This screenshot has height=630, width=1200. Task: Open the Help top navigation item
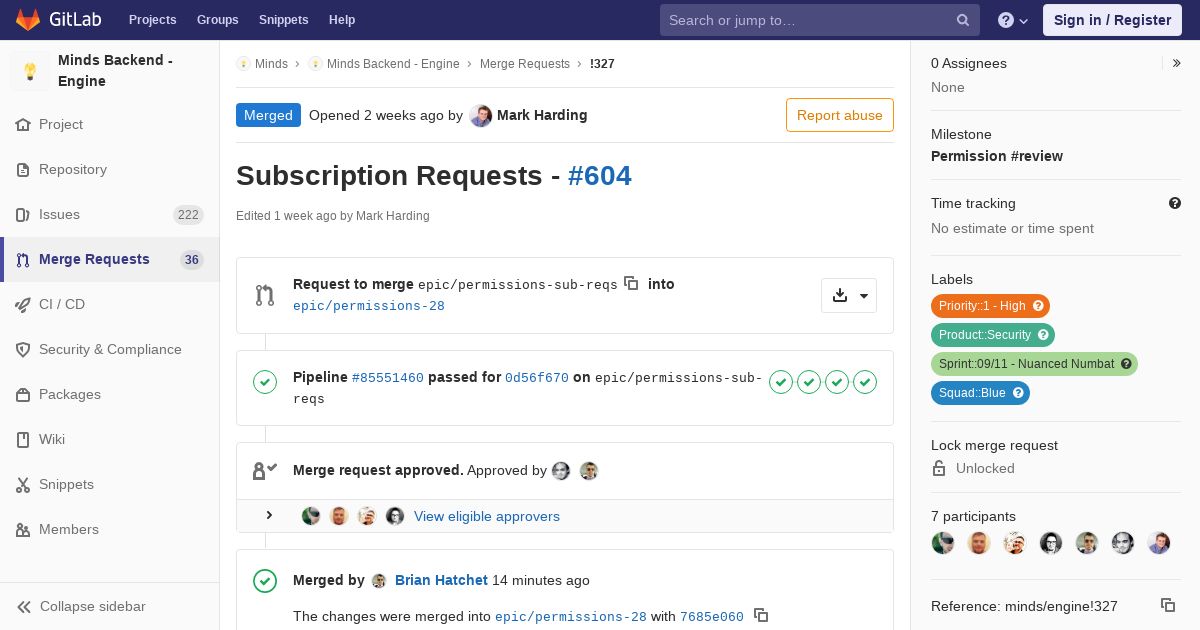(x=342, y=20)
